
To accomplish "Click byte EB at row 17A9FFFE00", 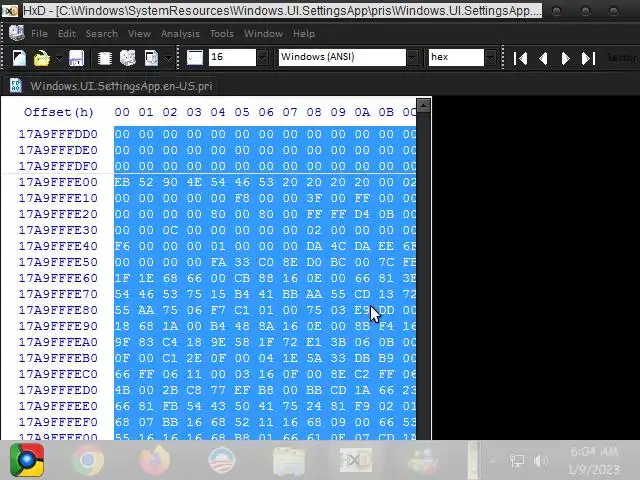I will [x=122, y=182].
